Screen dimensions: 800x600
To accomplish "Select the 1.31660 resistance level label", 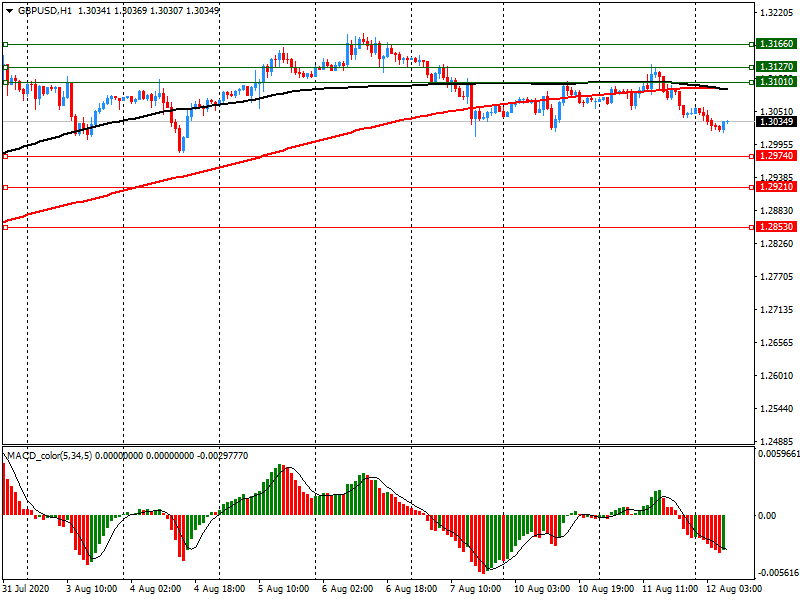I will coord(776,44).
